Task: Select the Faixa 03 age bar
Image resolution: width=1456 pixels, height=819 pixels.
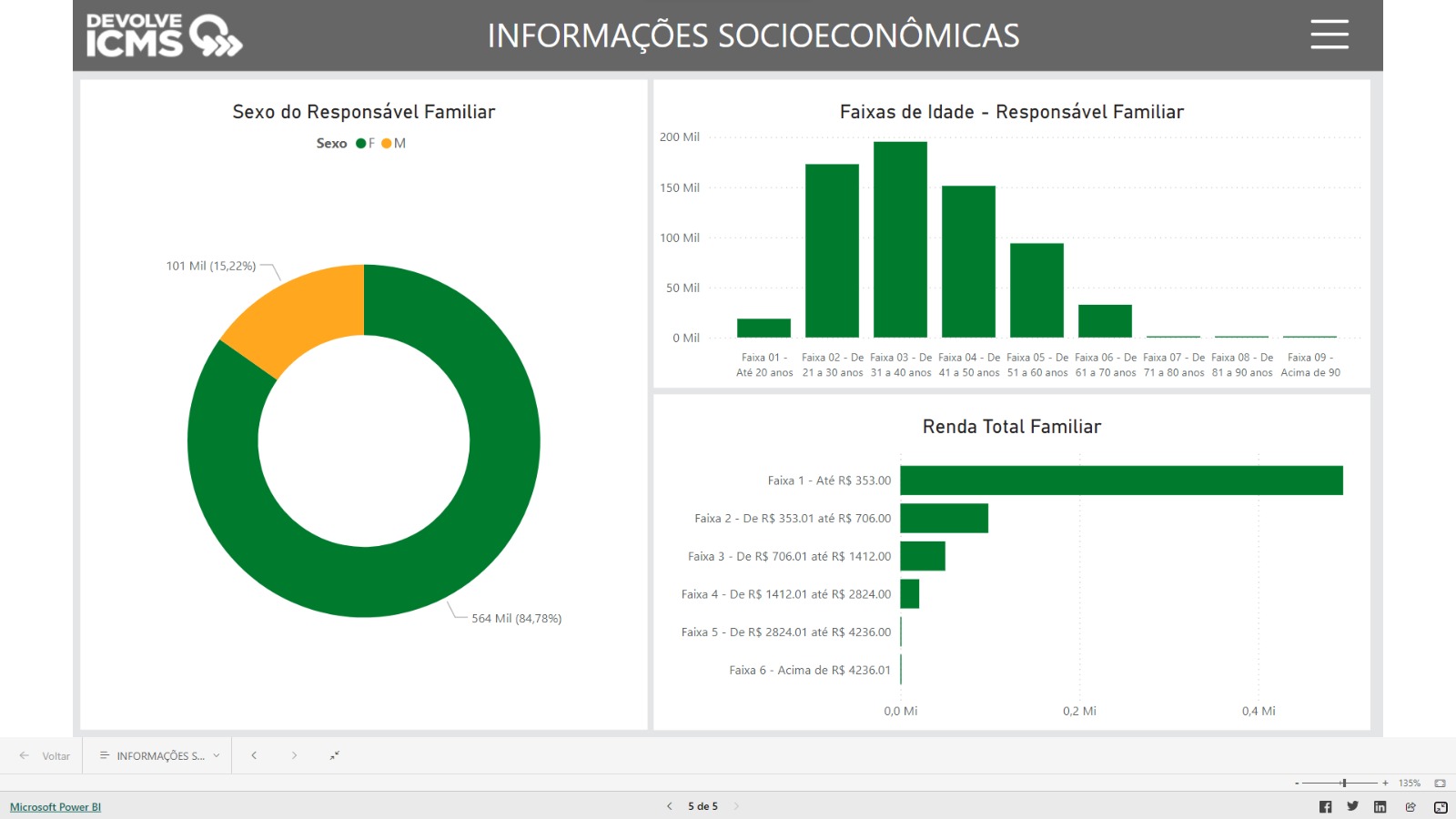Action: tap(900, 239)
